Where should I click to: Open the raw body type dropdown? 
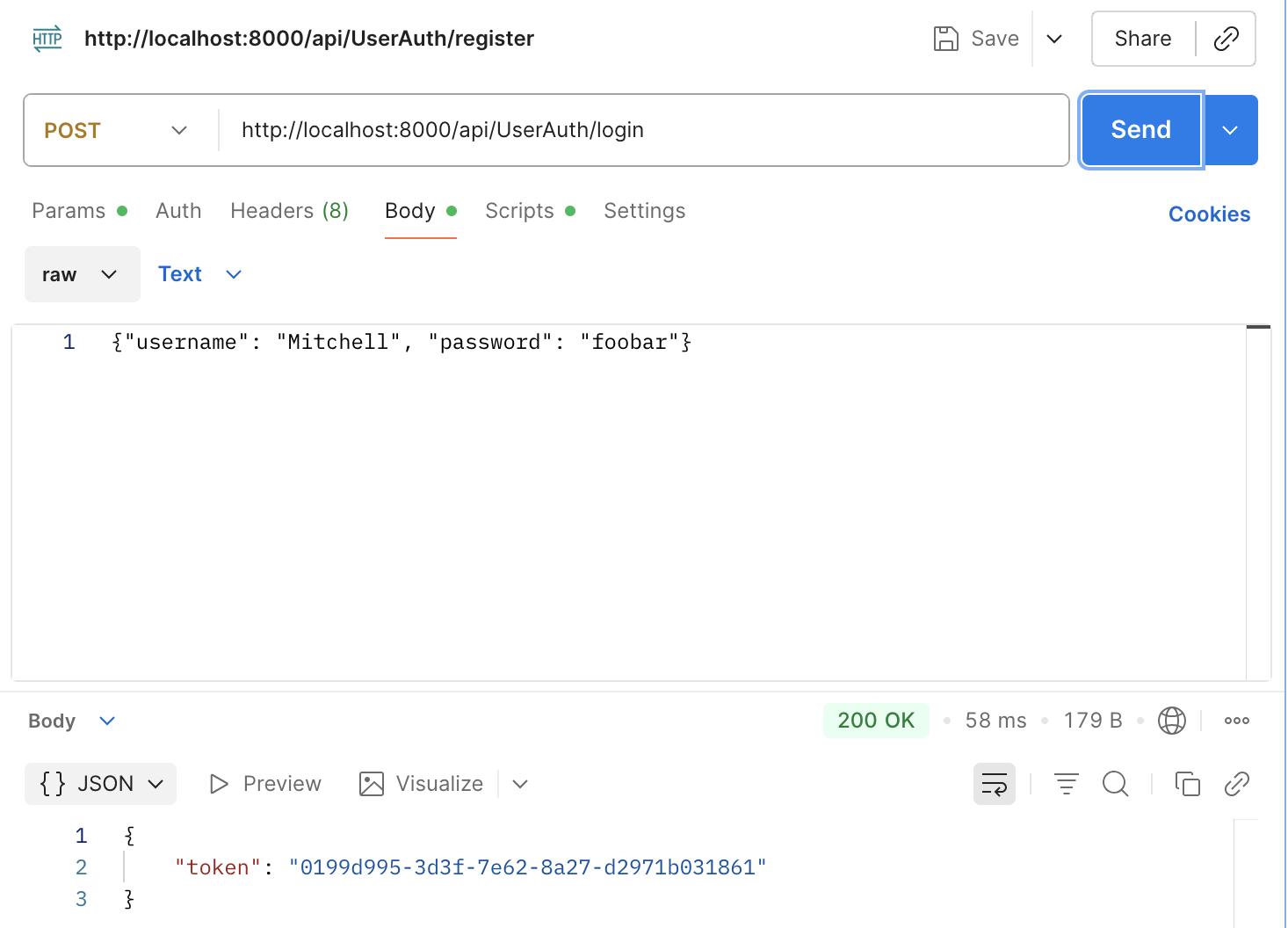pyautogui.click(x=82, y=273)
